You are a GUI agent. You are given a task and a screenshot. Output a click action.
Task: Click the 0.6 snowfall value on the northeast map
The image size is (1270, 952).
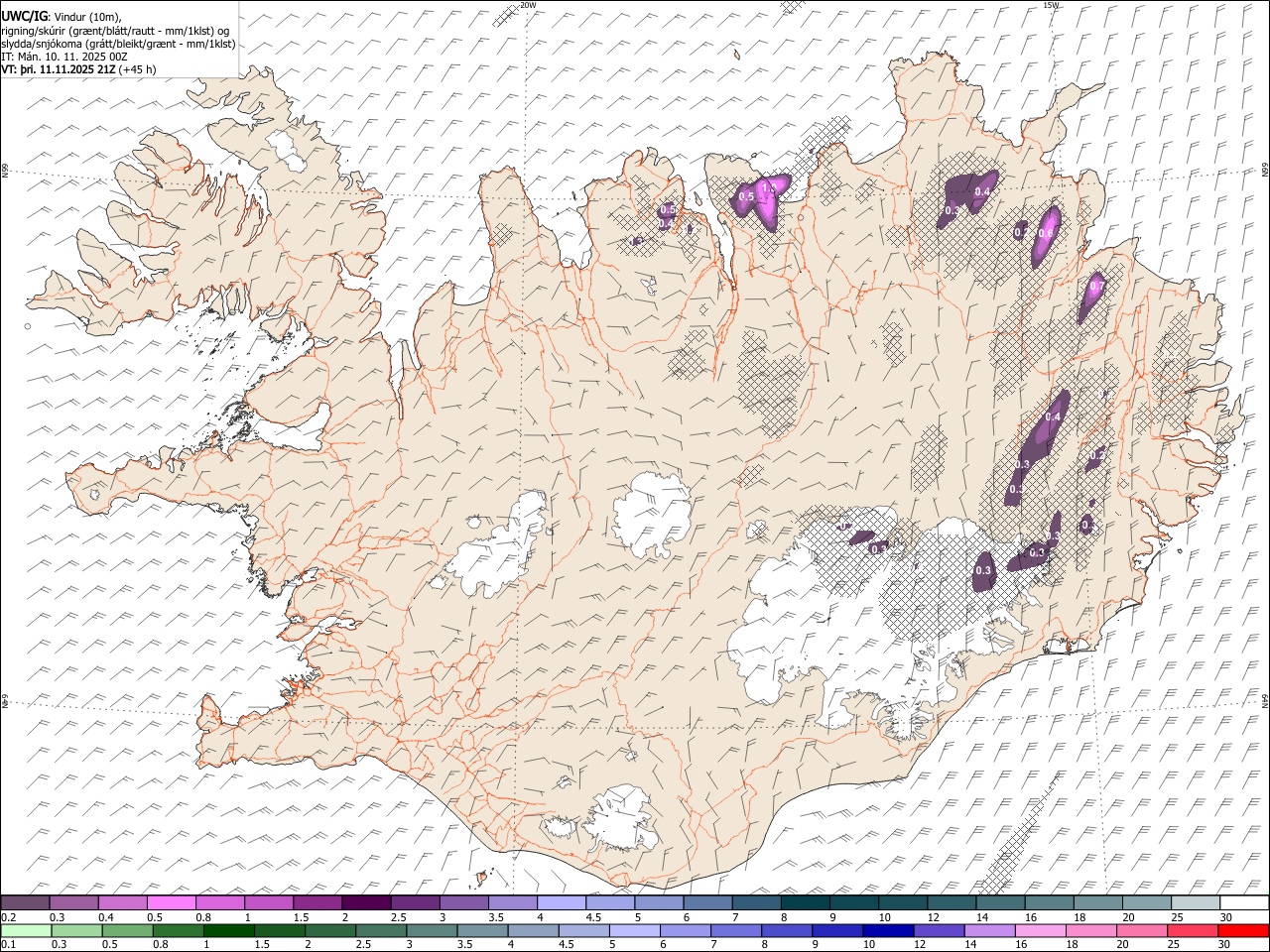[1045, 233]
